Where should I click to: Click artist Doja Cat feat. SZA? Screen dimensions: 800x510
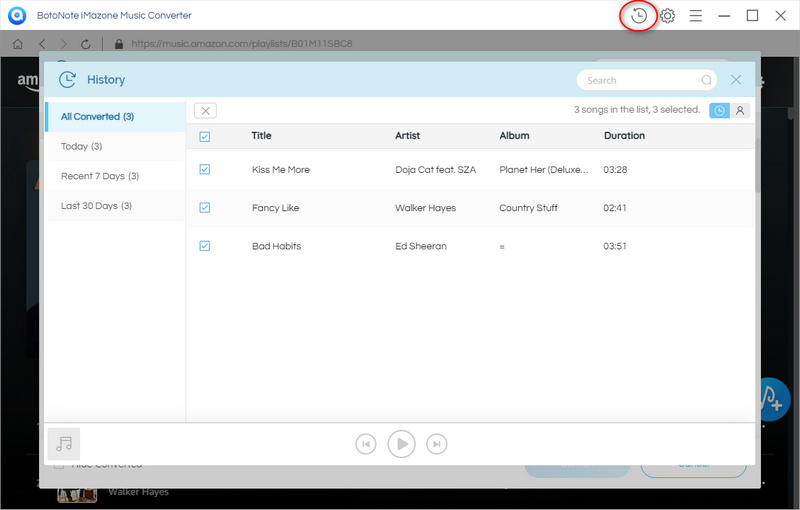click(x=435, y=170)
